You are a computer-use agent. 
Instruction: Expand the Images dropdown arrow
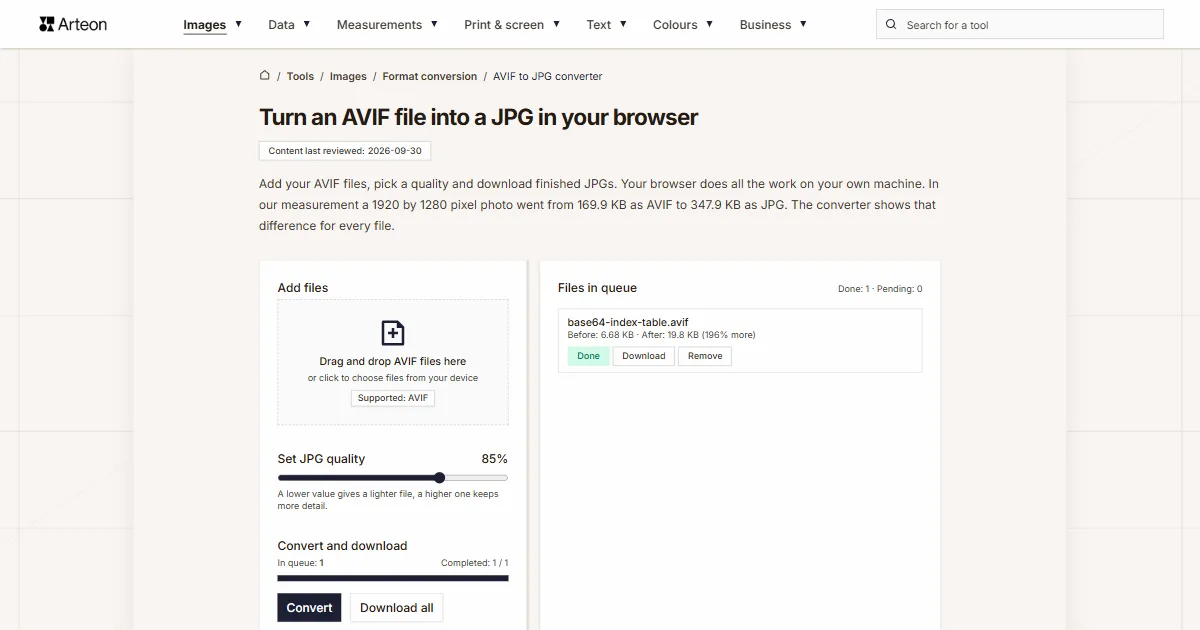(238, 24)
